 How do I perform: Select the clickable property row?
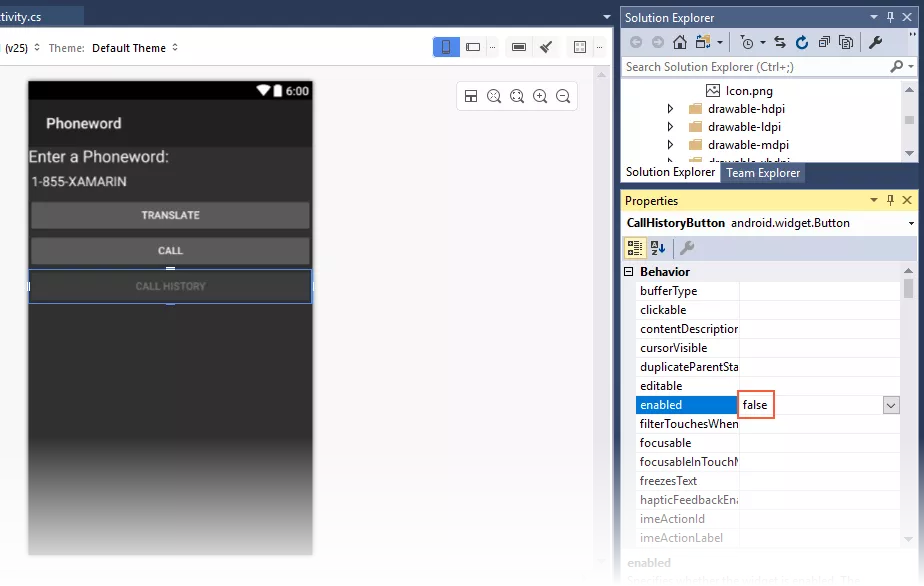(x=767, y=310)
